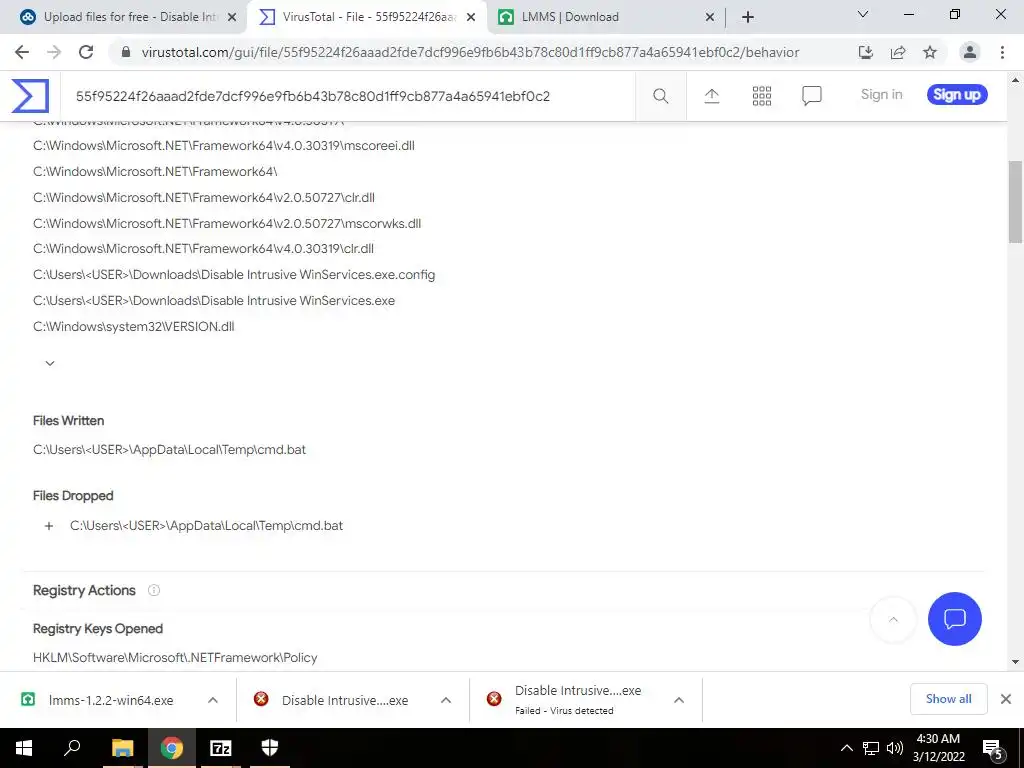The height and width of the screenshot is (768, 1024).
Task: Open 7-Zip from the taskbar
Action: point(221,748)
